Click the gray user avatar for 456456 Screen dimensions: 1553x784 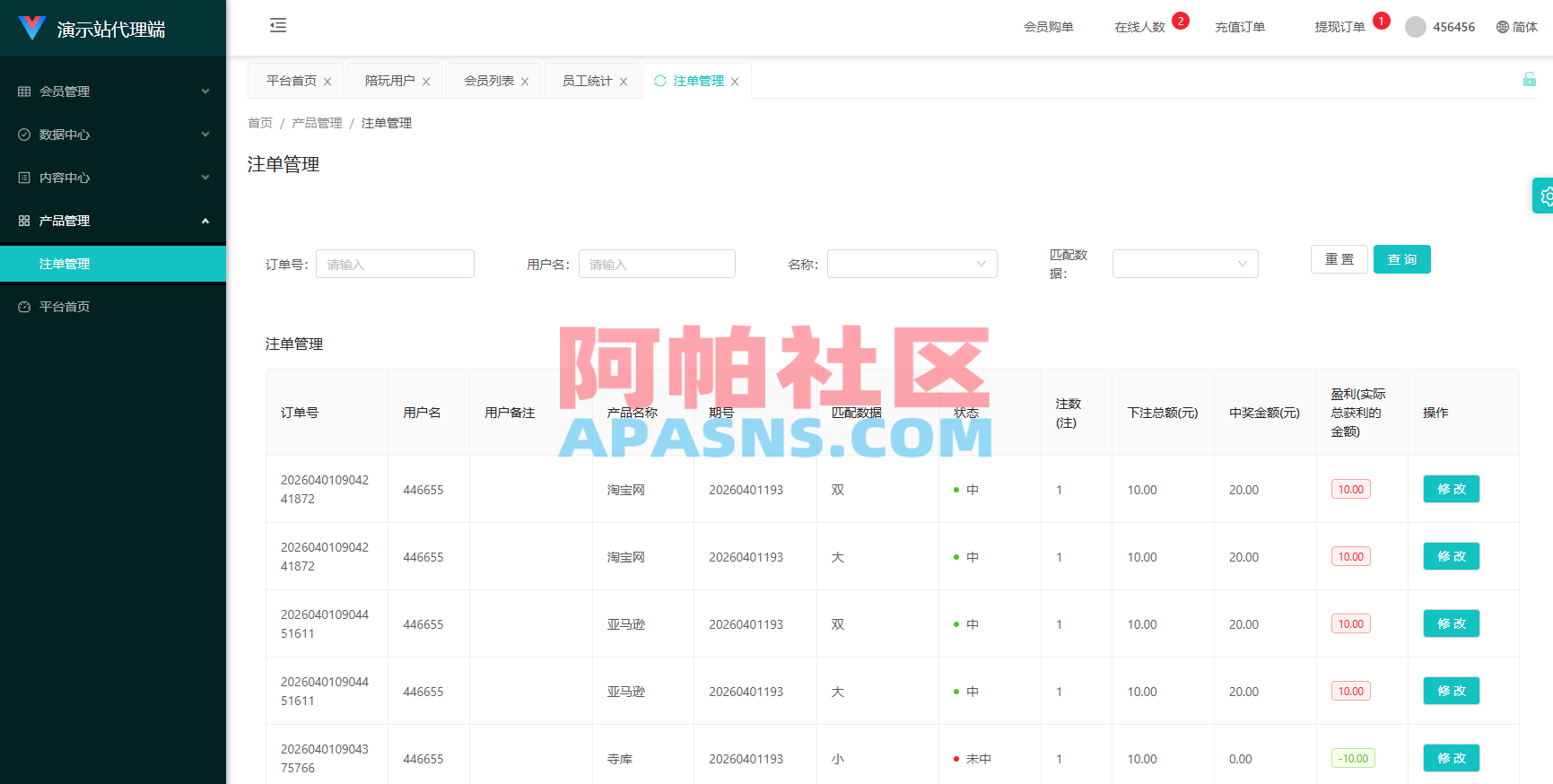pos(1416,27)
